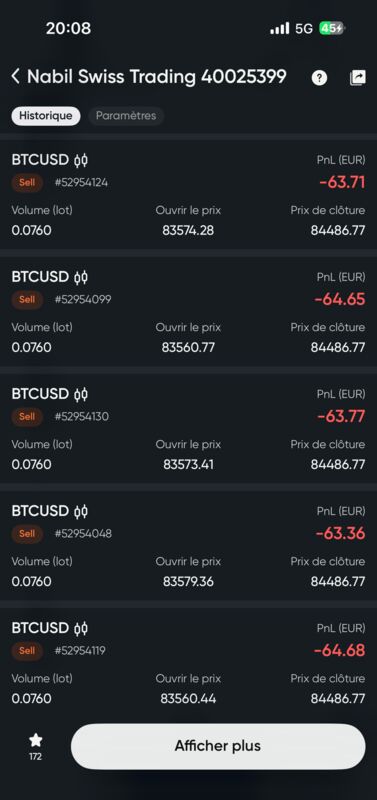377x800 pixels.
Task: Tap the Afficher plus button
Action: tap(218, 746)
